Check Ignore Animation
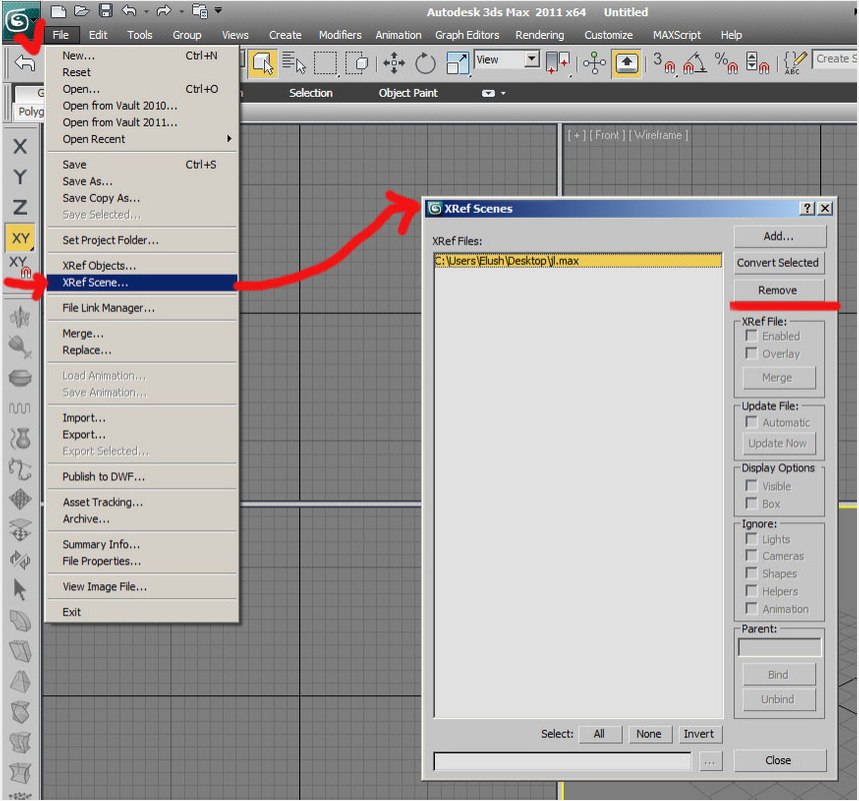 [x=752, y=608]
